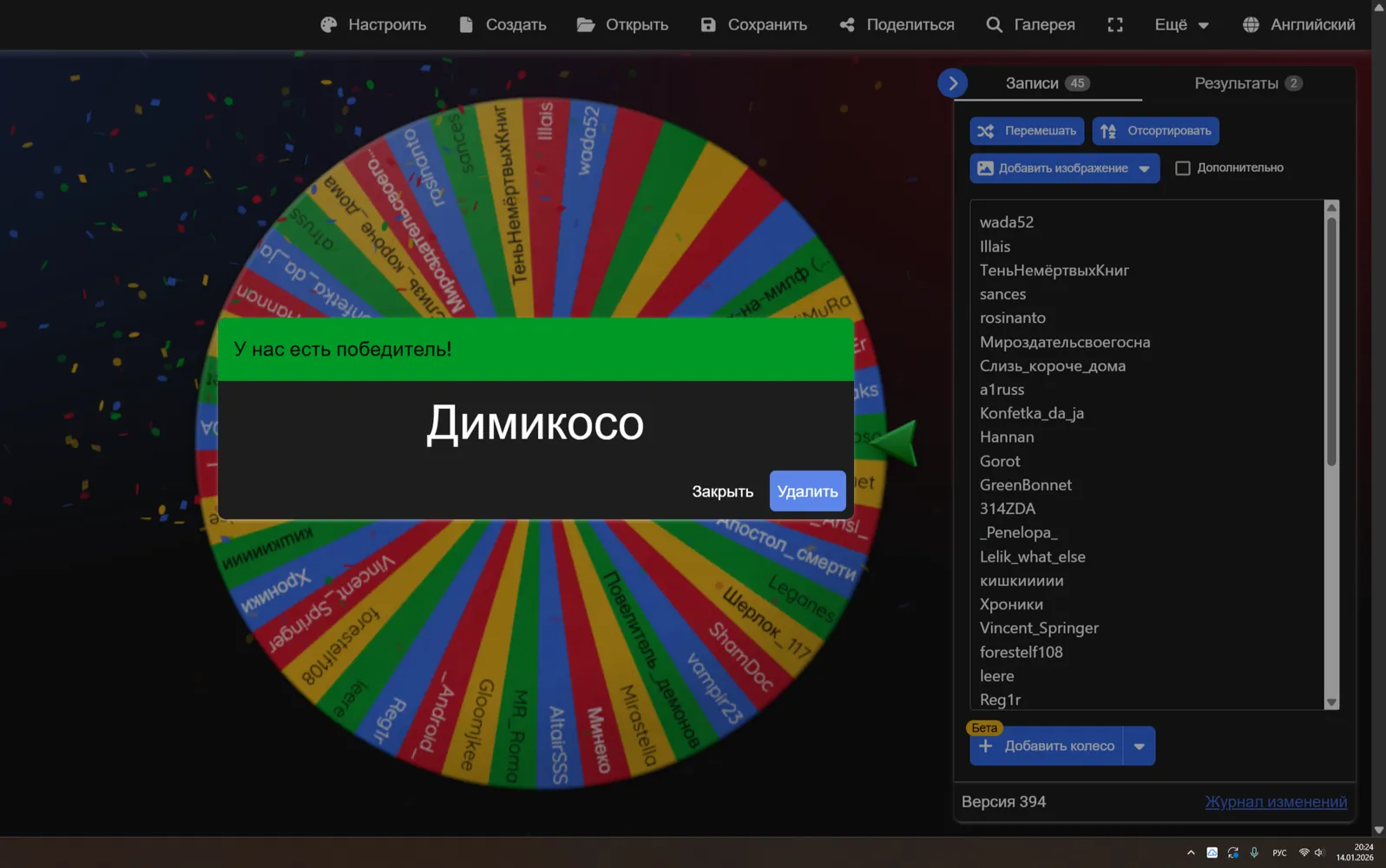Click entry Gorot in the list
Viewport: 1386px width, 868px height.
click(1000, 461)
